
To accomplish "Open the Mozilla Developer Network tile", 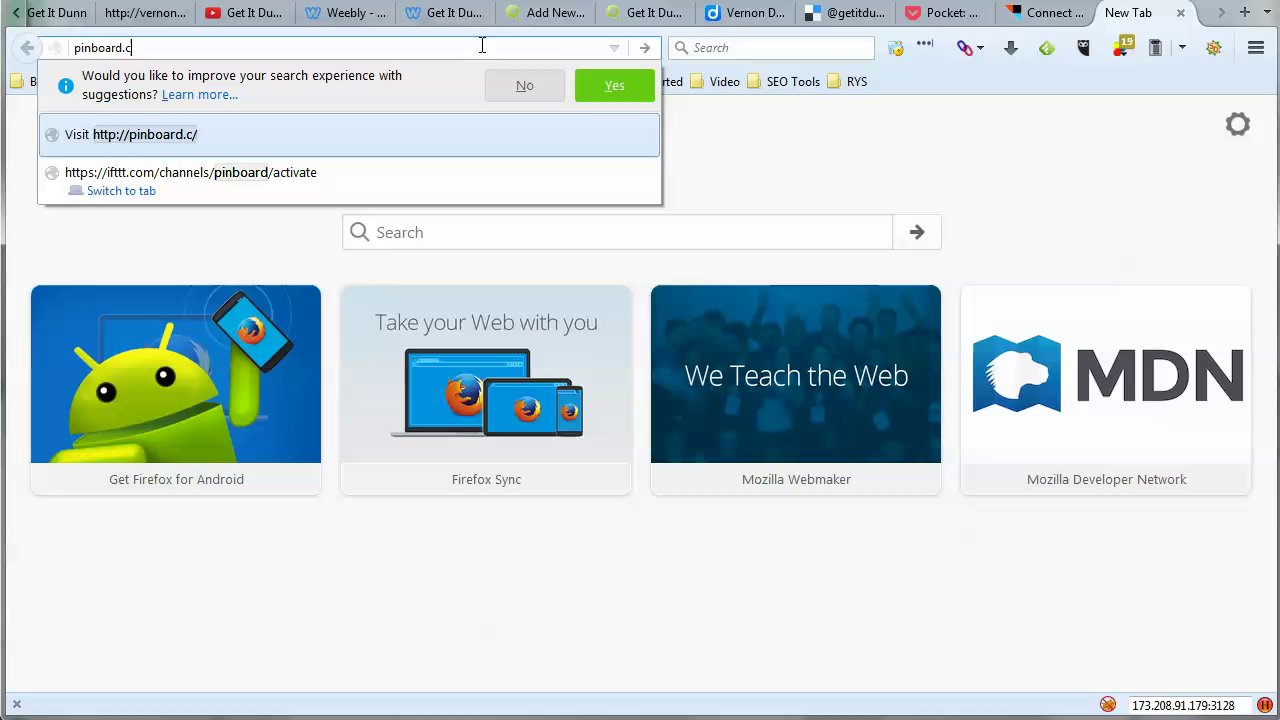I will 1106,390.
